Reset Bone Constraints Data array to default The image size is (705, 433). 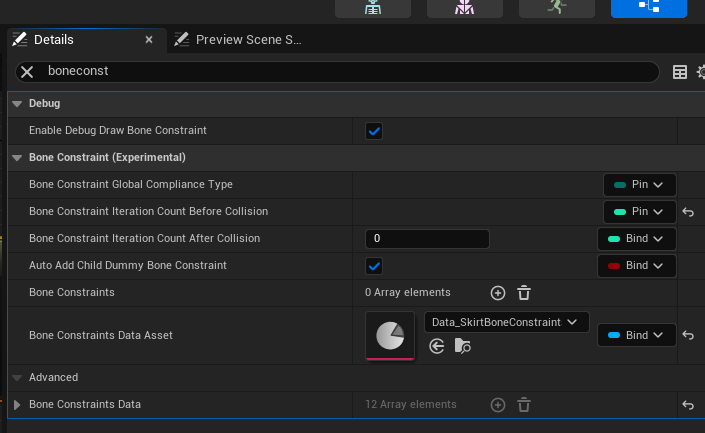[688, 405]
